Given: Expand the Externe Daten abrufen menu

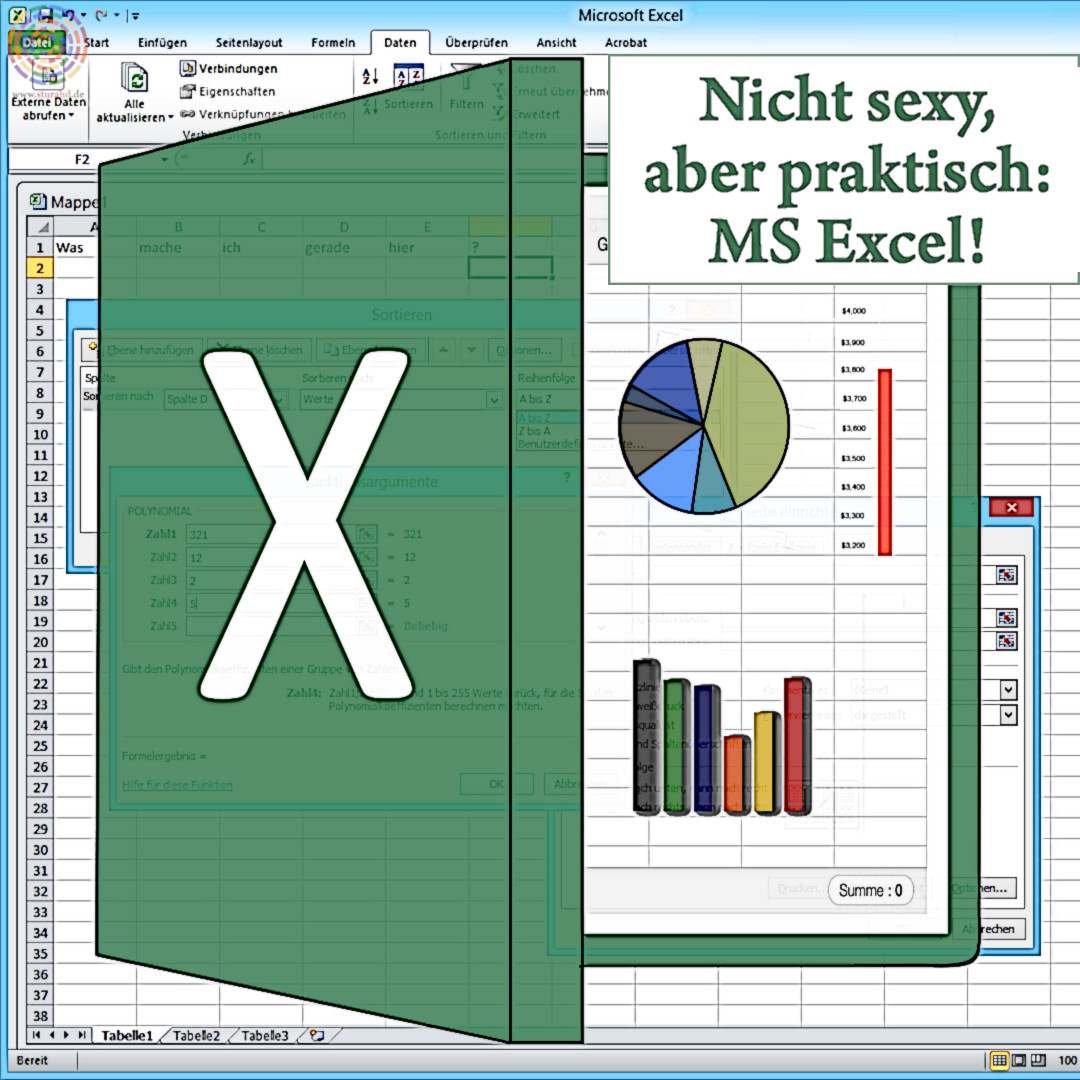Looking at the screenshot, I should (x=48, y=108).
